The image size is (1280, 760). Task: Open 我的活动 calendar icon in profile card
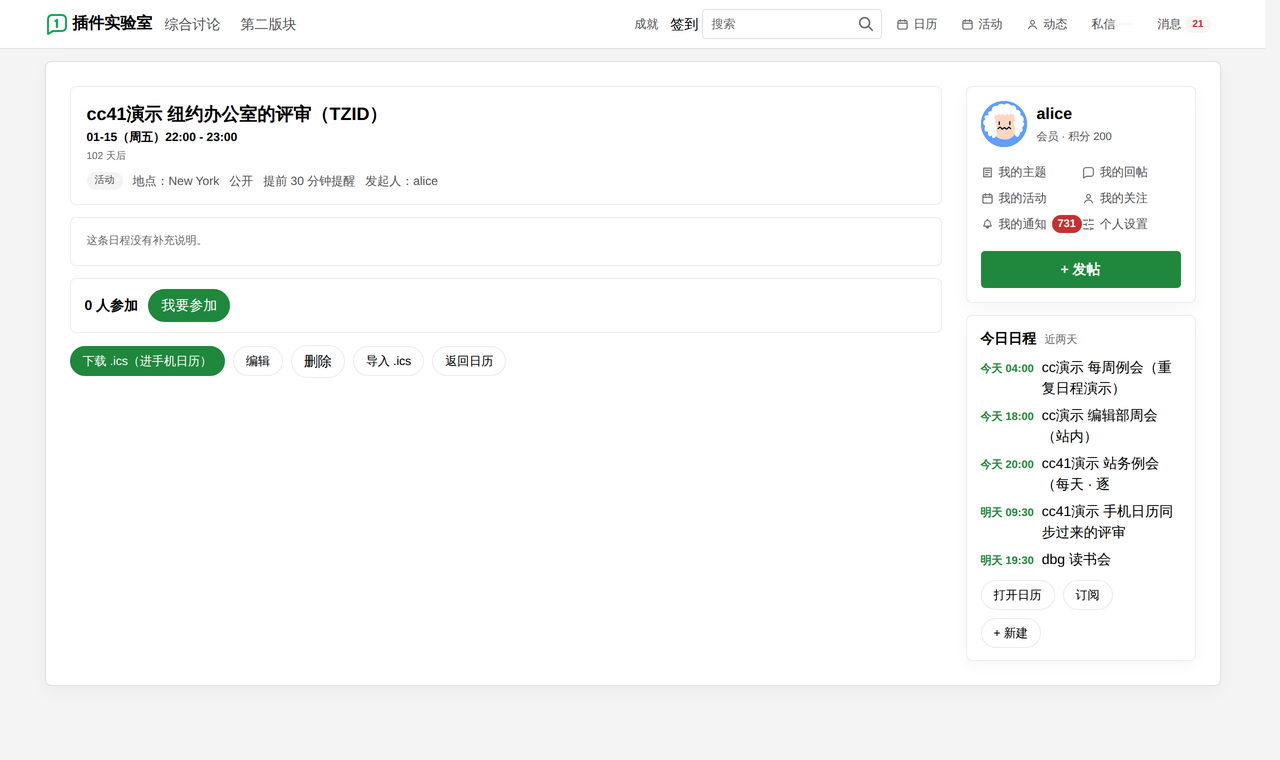988,198
